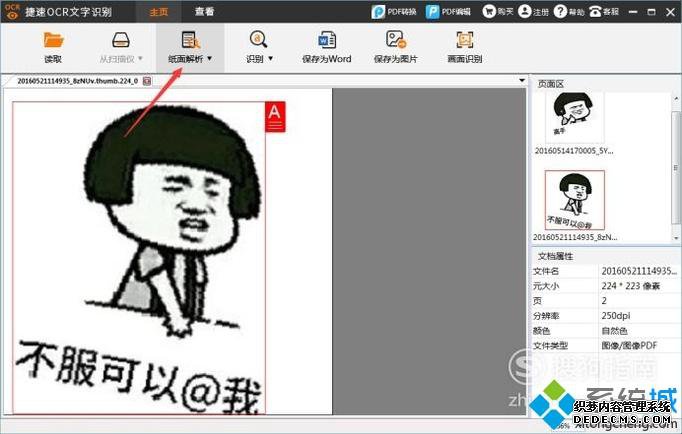Open 帮助 question mark icon
The width and height of the screenshot is (682, 434).
(560, 11)
